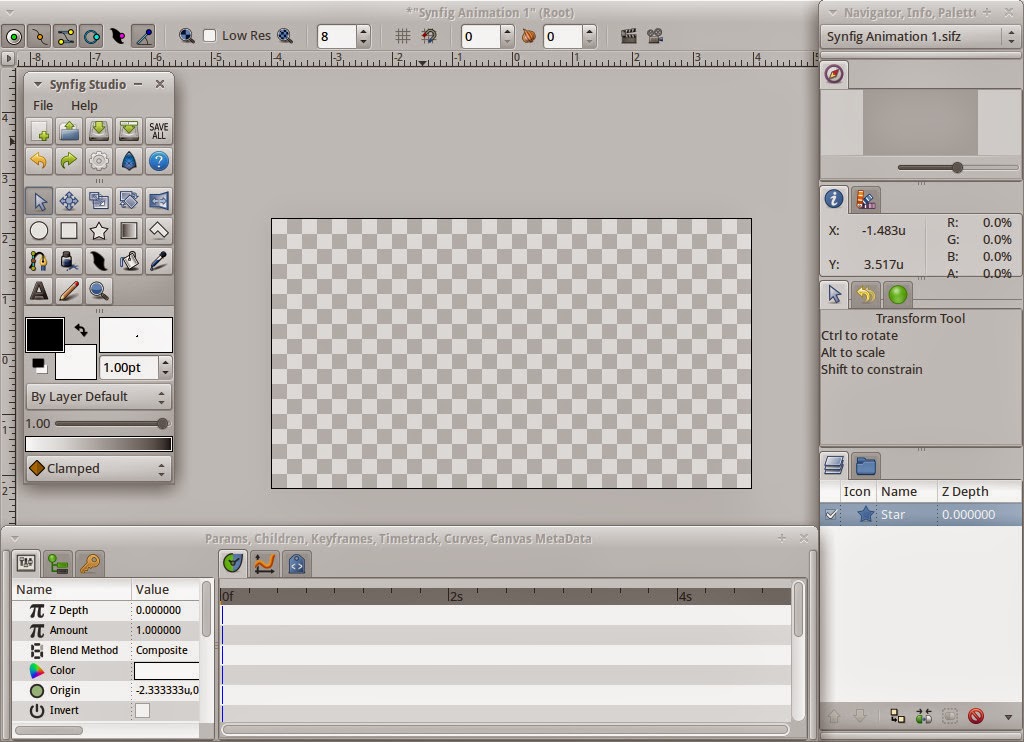The height and width of the screenshot is (742, 1024).
Task: Expand the Params panel title arrow
Action: (14, 538)
